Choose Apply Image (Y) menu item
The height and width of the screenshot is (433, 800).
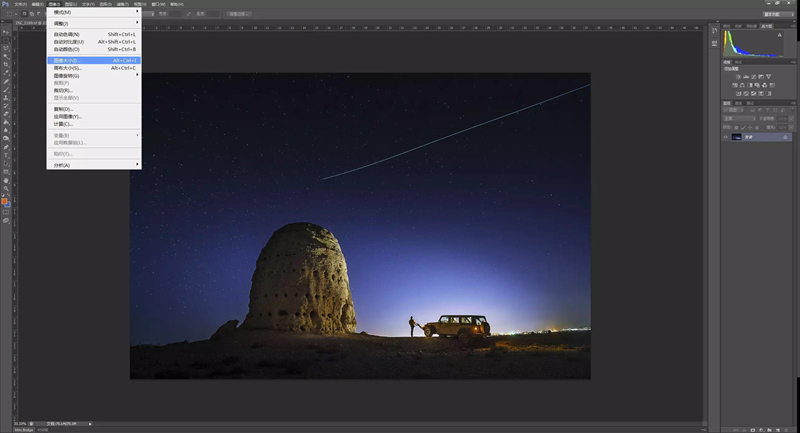click(94, 116)
